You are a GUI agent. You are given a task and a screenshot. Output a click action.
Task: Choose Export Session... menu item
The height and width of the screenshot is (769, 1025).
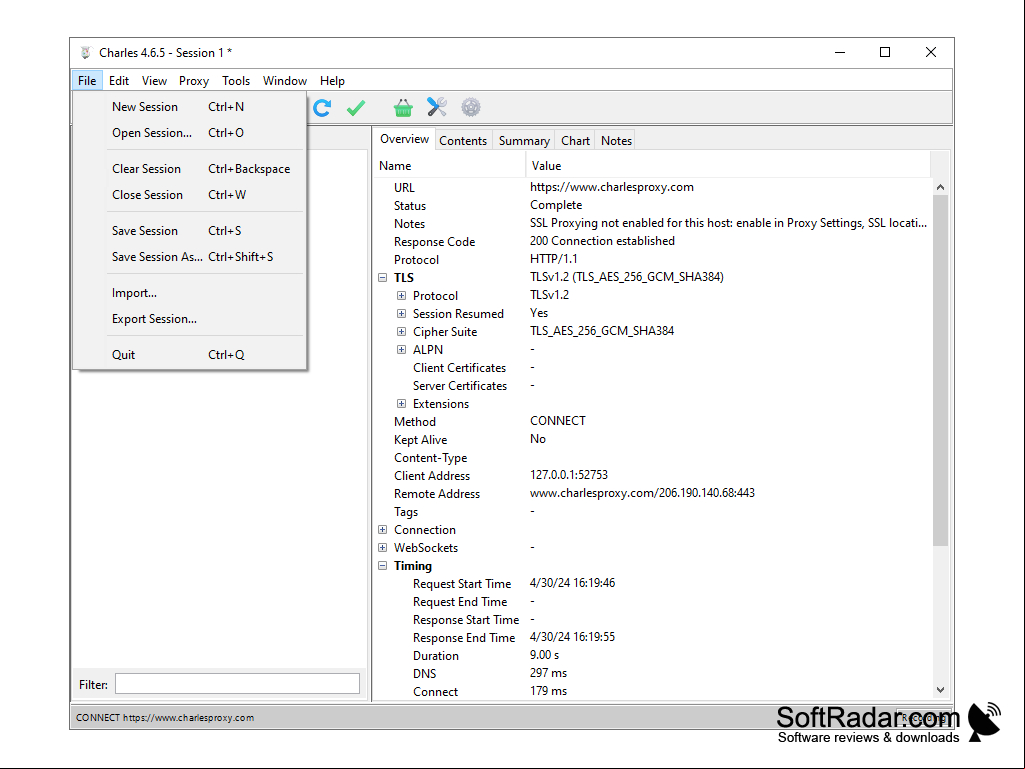pyautogui.click(x=190, y=319)
